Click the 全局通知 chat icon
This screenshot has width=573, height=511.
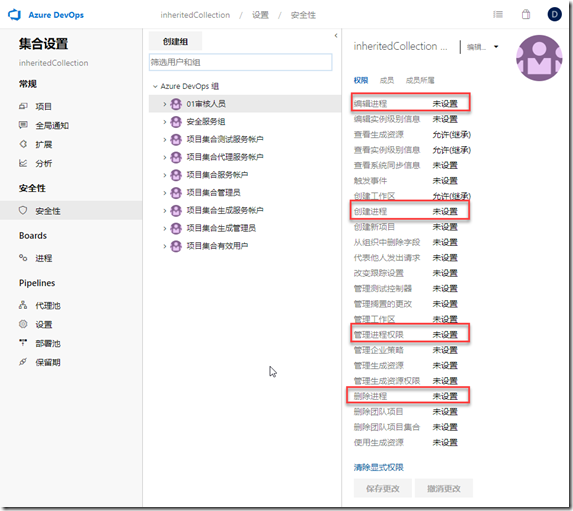pyautogui.click(x=23, y=125)
